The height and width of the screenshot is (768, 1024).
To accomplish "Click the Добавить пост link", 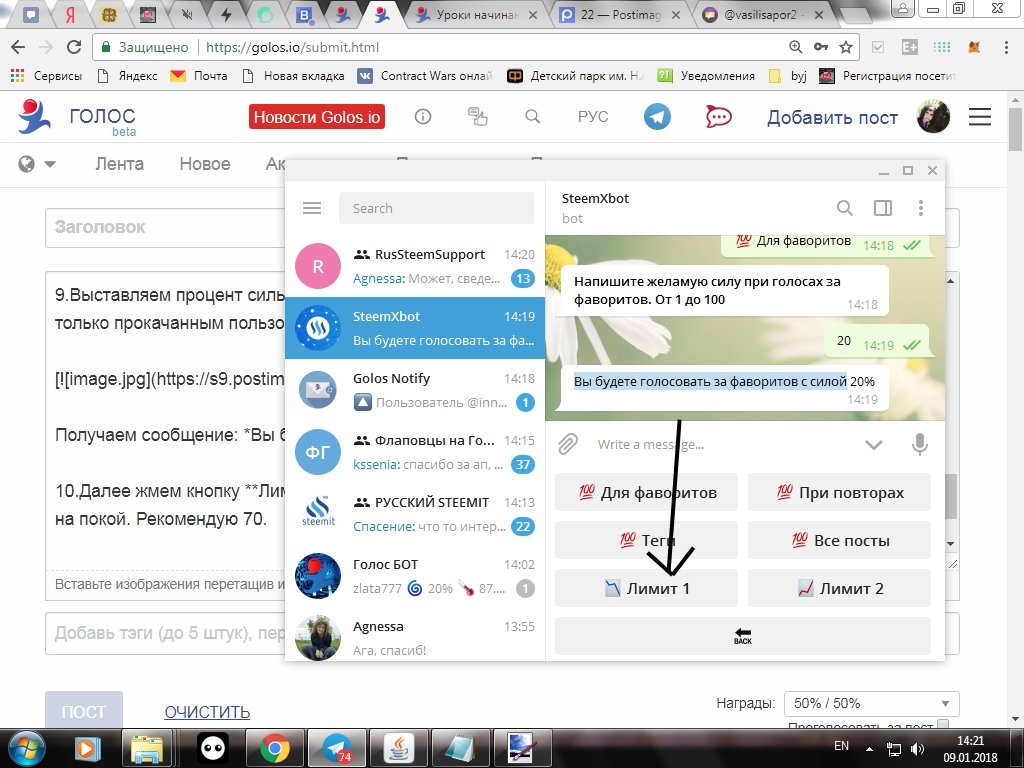I will 832,118.
